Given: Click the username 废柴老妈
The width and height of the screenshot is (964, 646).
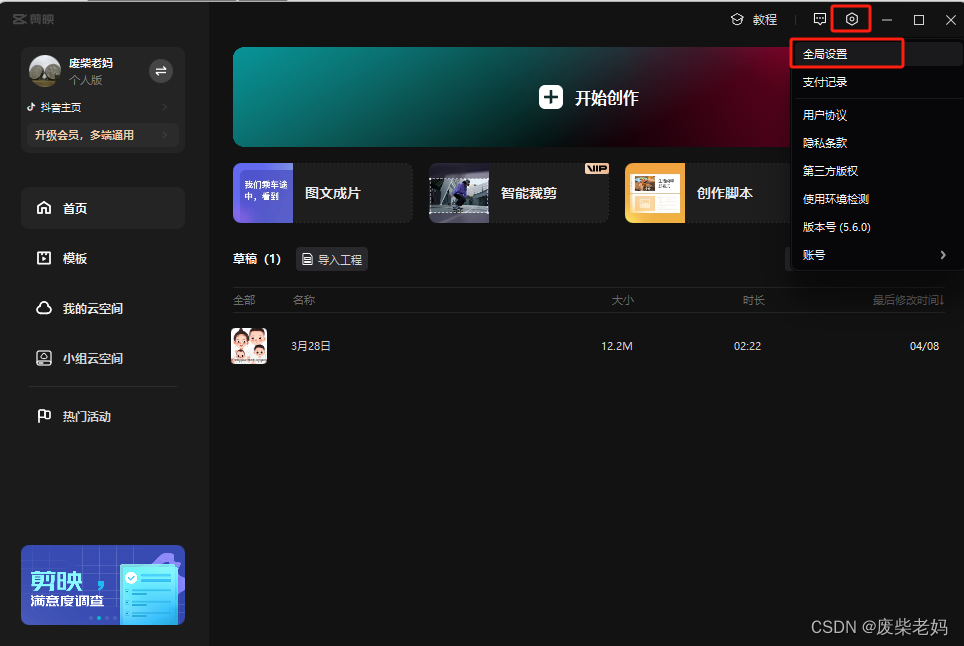Looking at the screenshot, I should [91, 63].
